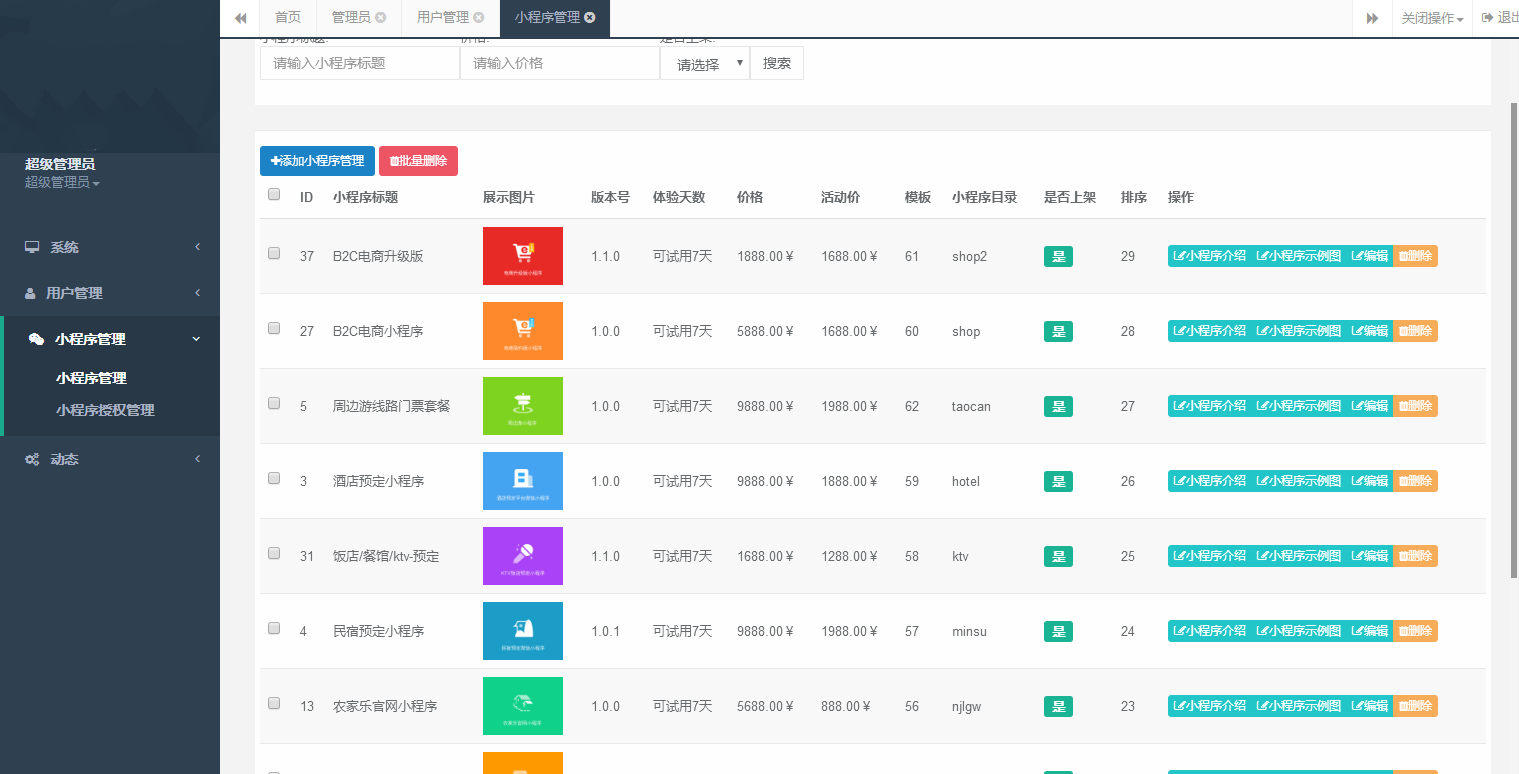Open the 请选择 dropdown for 是否上架

[704, 64]
